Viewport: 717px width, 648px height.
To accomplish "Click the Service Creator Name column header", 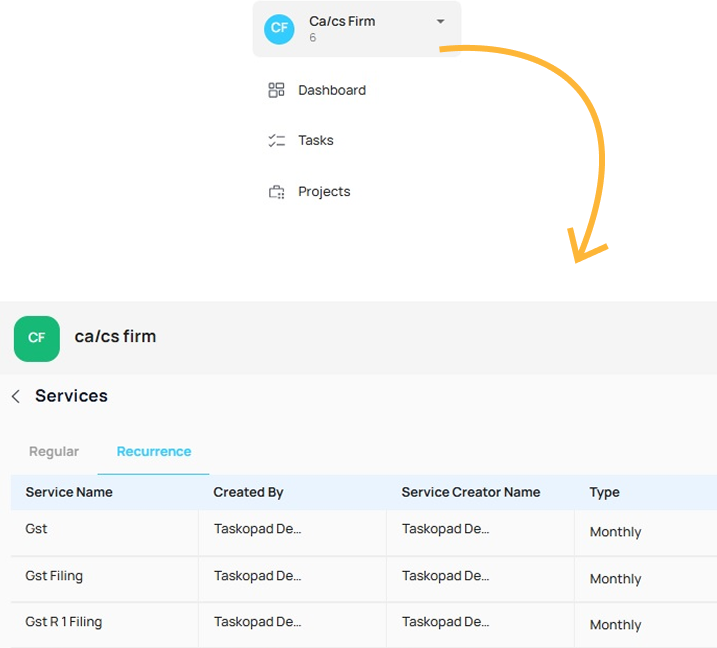I will pos(470,492).
